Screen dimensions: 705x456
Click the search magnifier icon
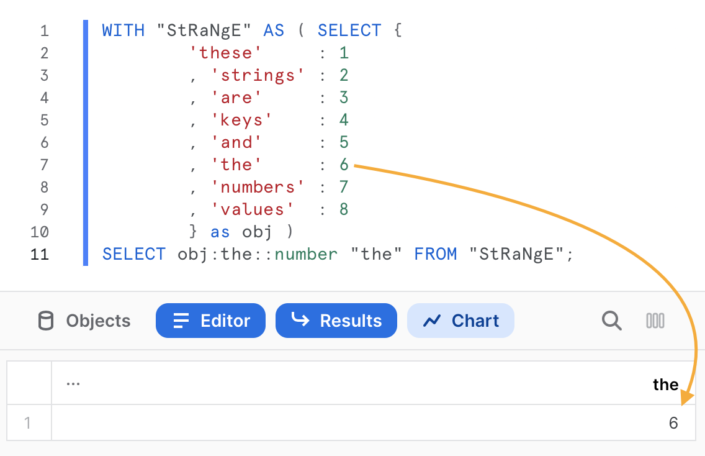[611, 321]
